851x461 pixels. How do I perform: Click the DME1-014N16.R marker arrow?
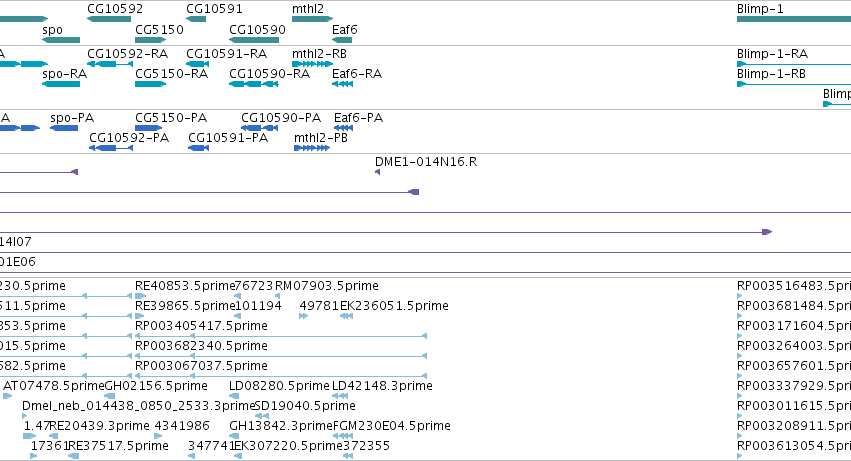tap(378, 172)
